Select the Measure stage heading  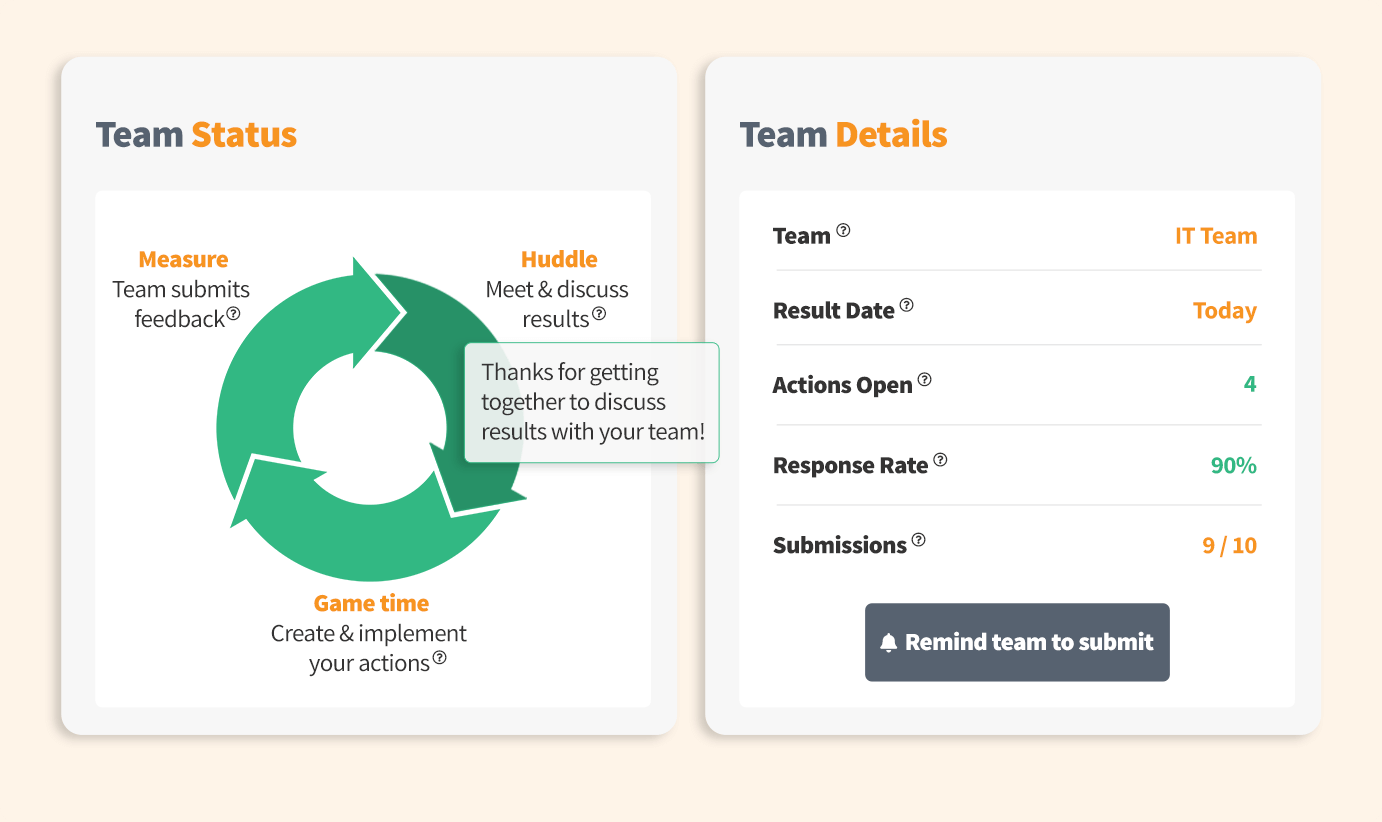[183, 259]
